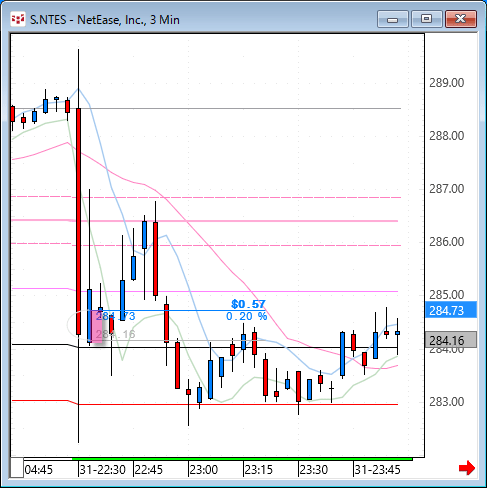
Task: Click the NetEase chart window icon
Action: point(18,19)
